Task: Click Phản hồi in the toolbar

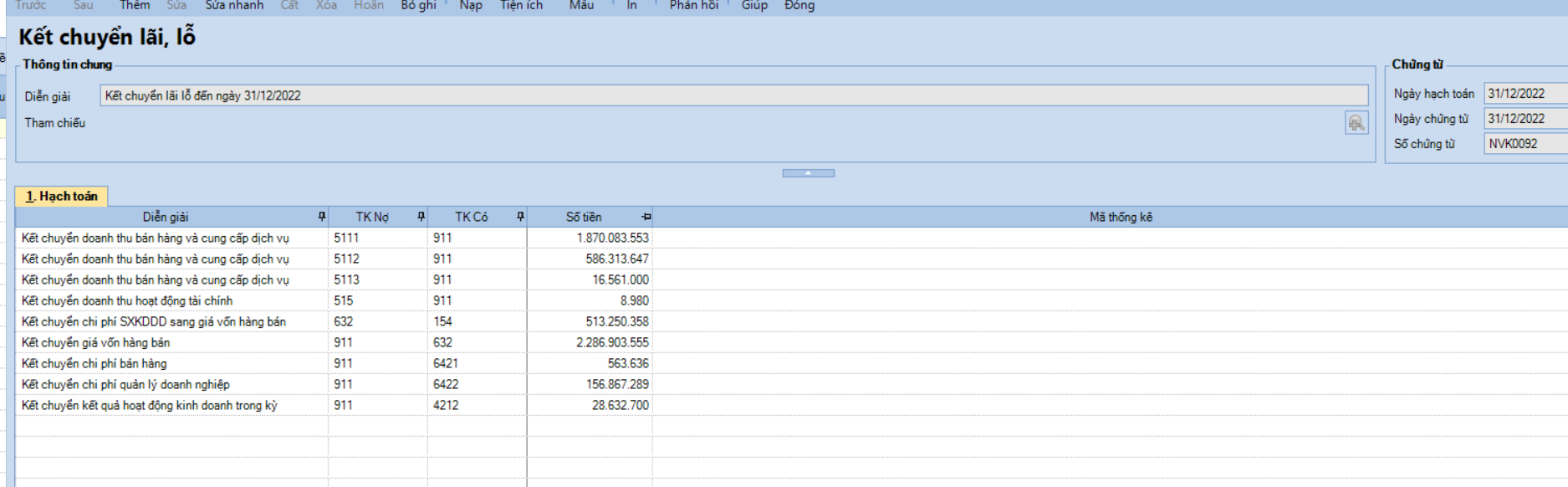Action: [693, 5]
